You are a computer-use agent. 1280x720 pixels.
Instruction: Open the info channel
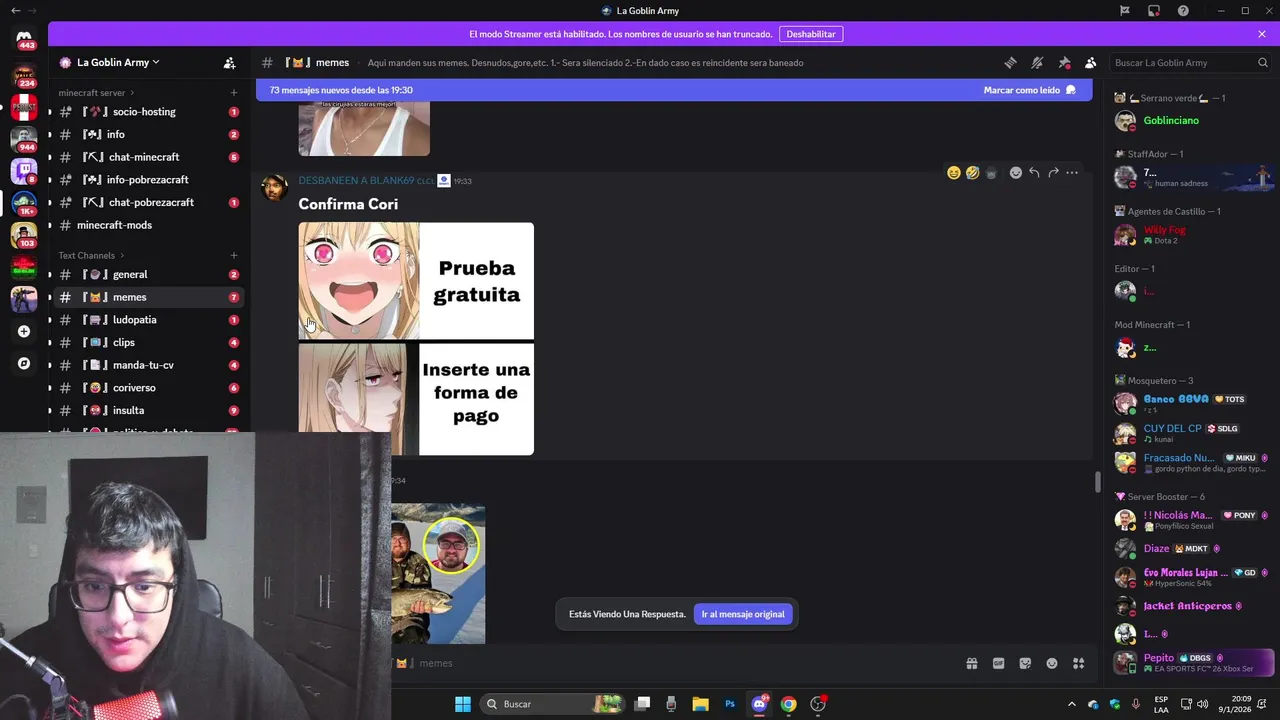pos(149,134)
